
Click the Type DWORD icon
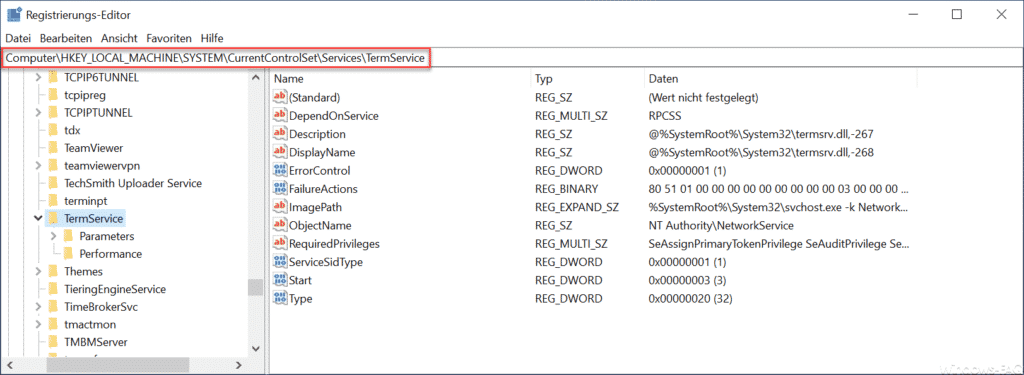[x=280, y=299]
